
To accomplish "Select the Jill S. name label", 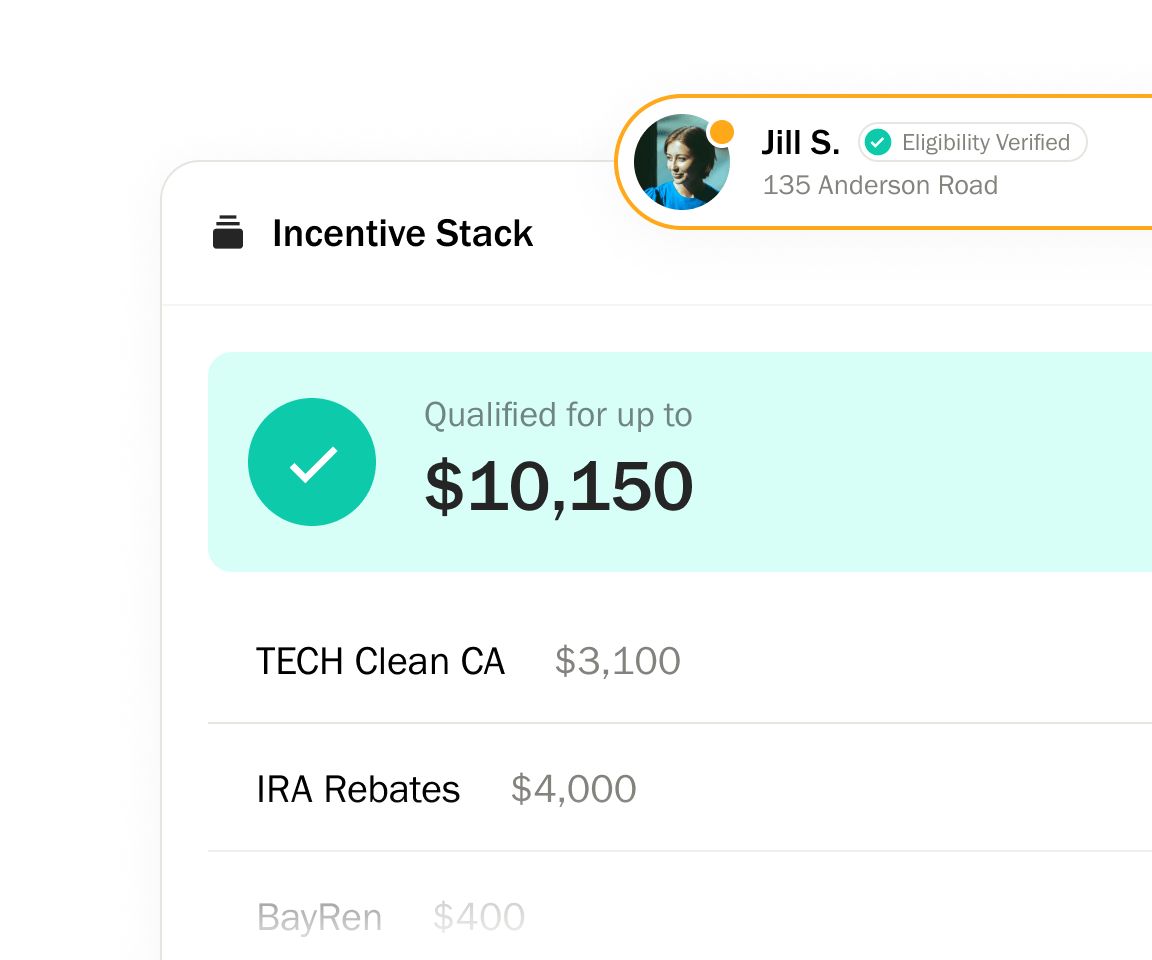I will (800, 143).
